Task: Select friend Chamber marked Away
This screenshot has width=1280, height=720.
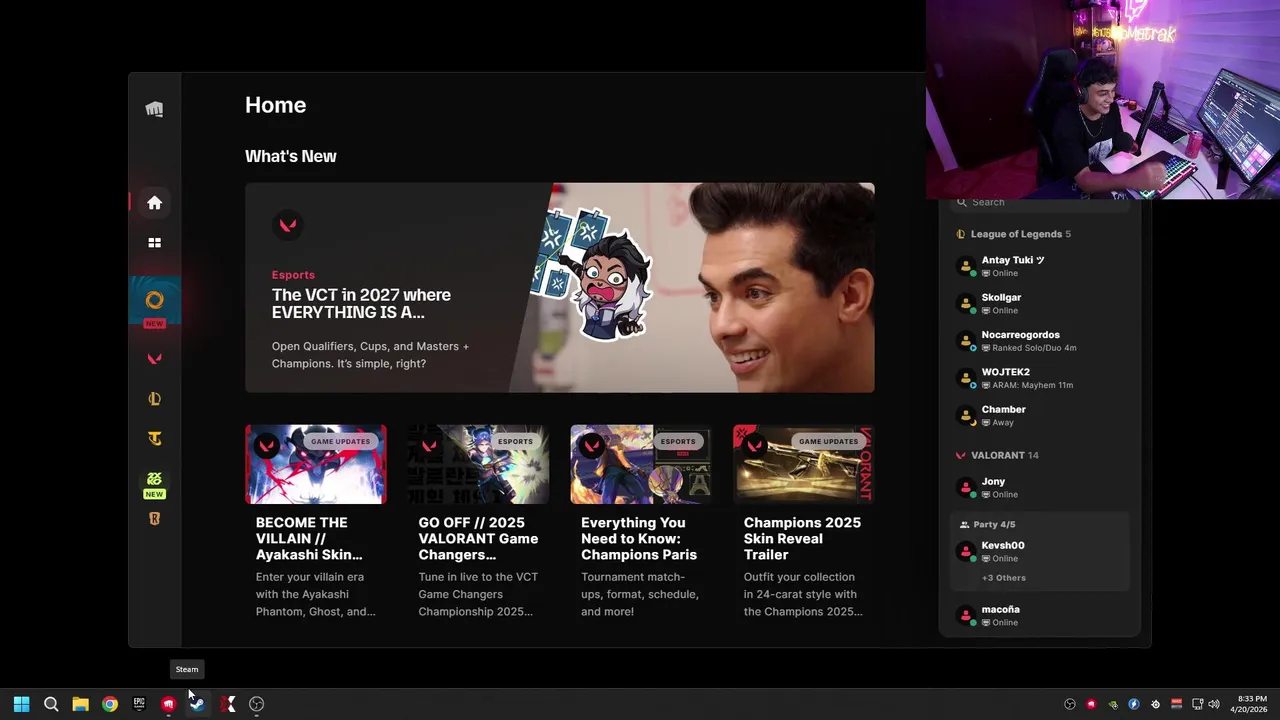Action: [1039, 415]
